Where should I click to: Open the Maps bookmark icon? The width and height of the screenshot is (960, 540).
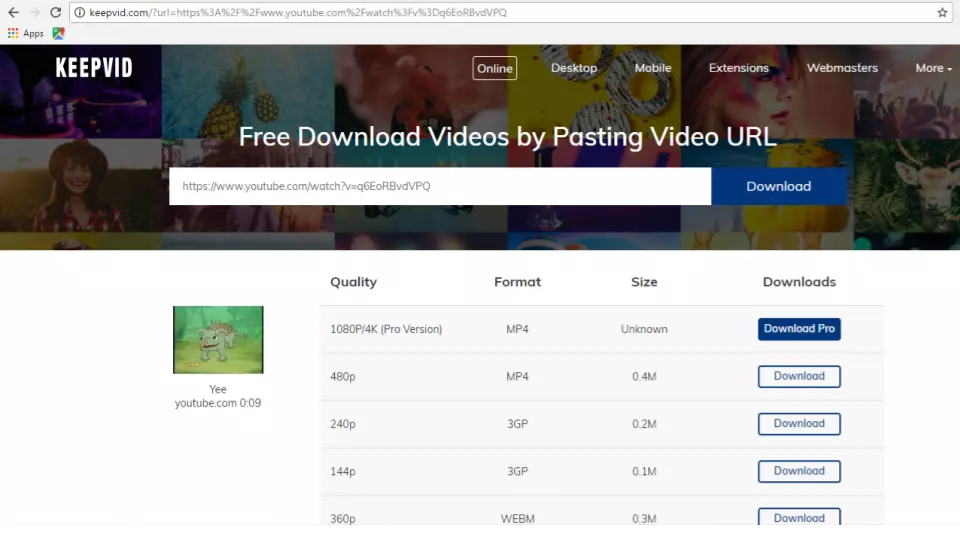point(58,34)
